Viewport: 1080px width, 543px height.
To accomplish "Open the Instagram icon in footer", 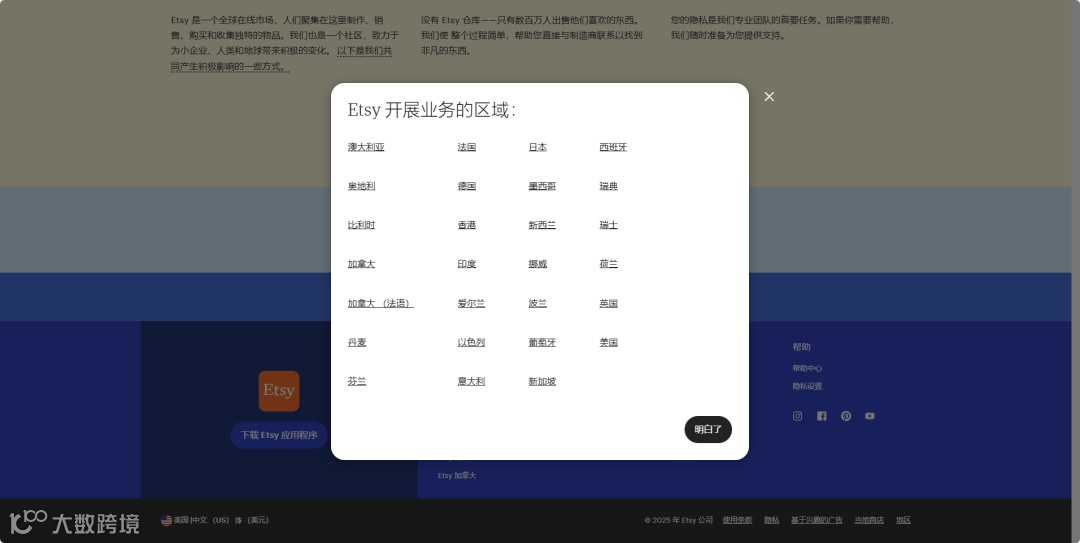I will pos(798,416).
